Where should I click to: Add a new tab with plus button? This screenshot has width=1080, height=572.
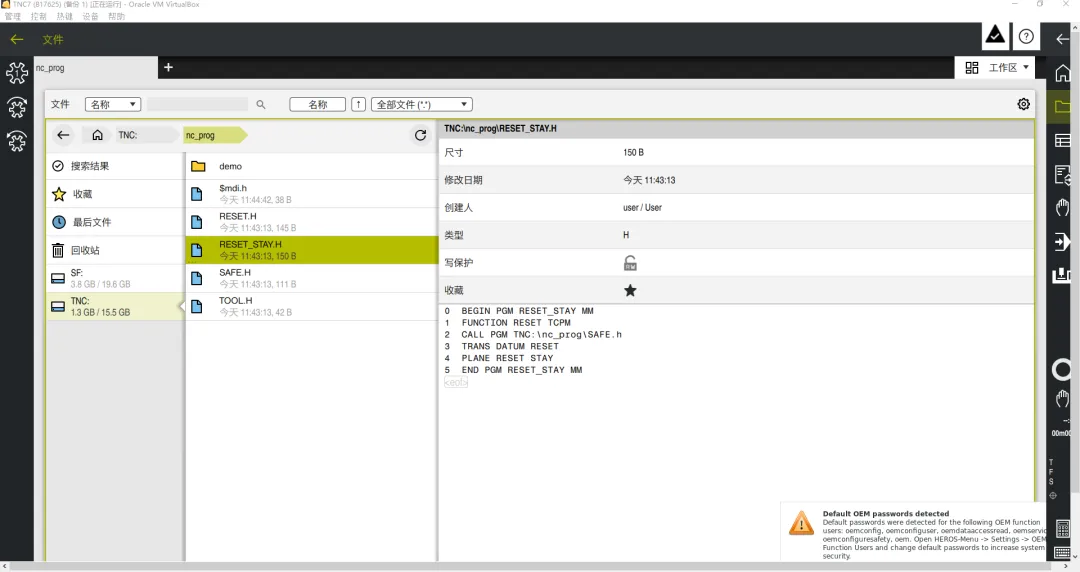pos(168,68)
